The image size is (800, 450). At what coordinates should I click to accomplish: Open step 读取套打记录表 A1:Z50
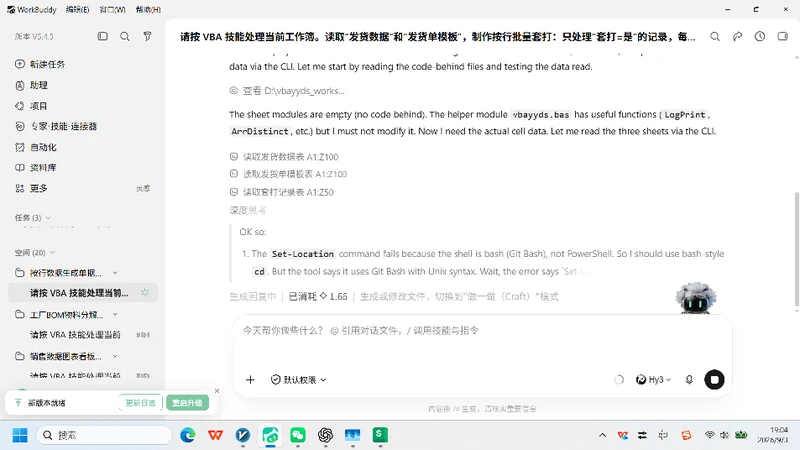(282, 192)
